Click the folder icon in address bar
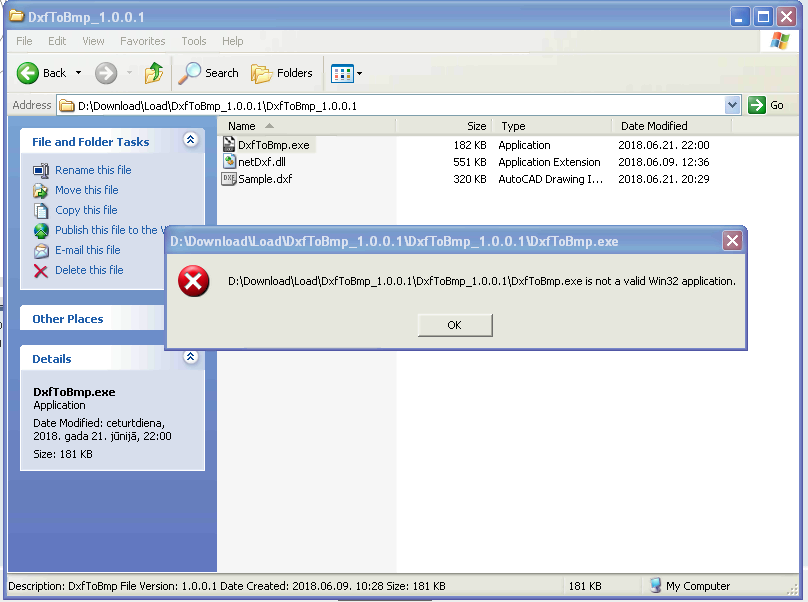 66,106
